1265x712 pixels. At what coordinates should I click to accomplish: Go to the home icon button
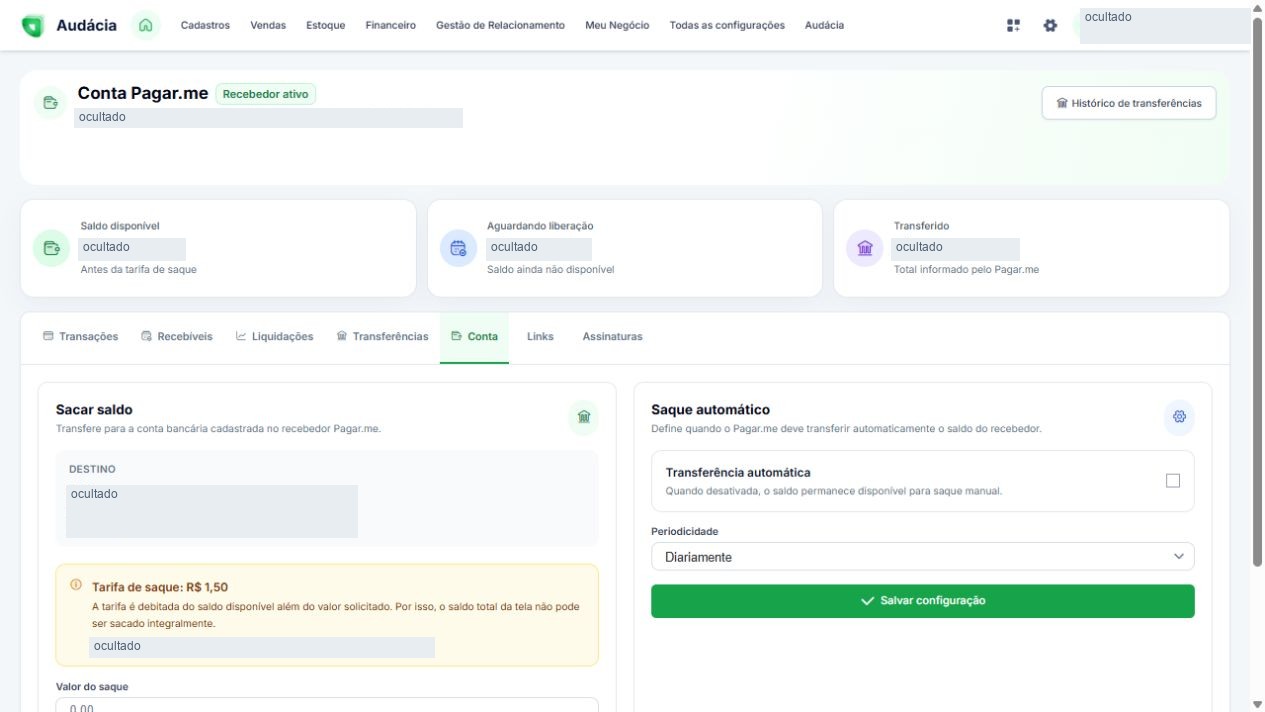[146, 25]
